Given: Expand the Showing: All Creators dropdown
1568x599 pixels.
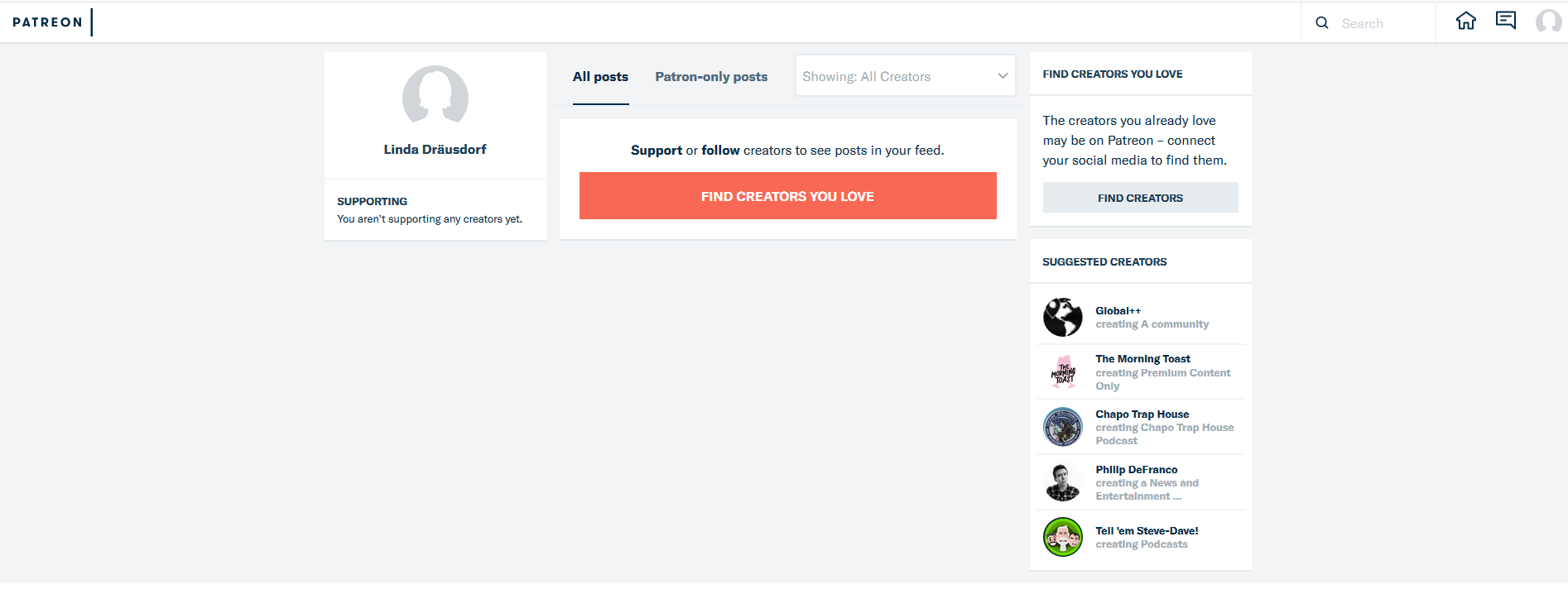Looking at the screenshot, I should 905,76.
